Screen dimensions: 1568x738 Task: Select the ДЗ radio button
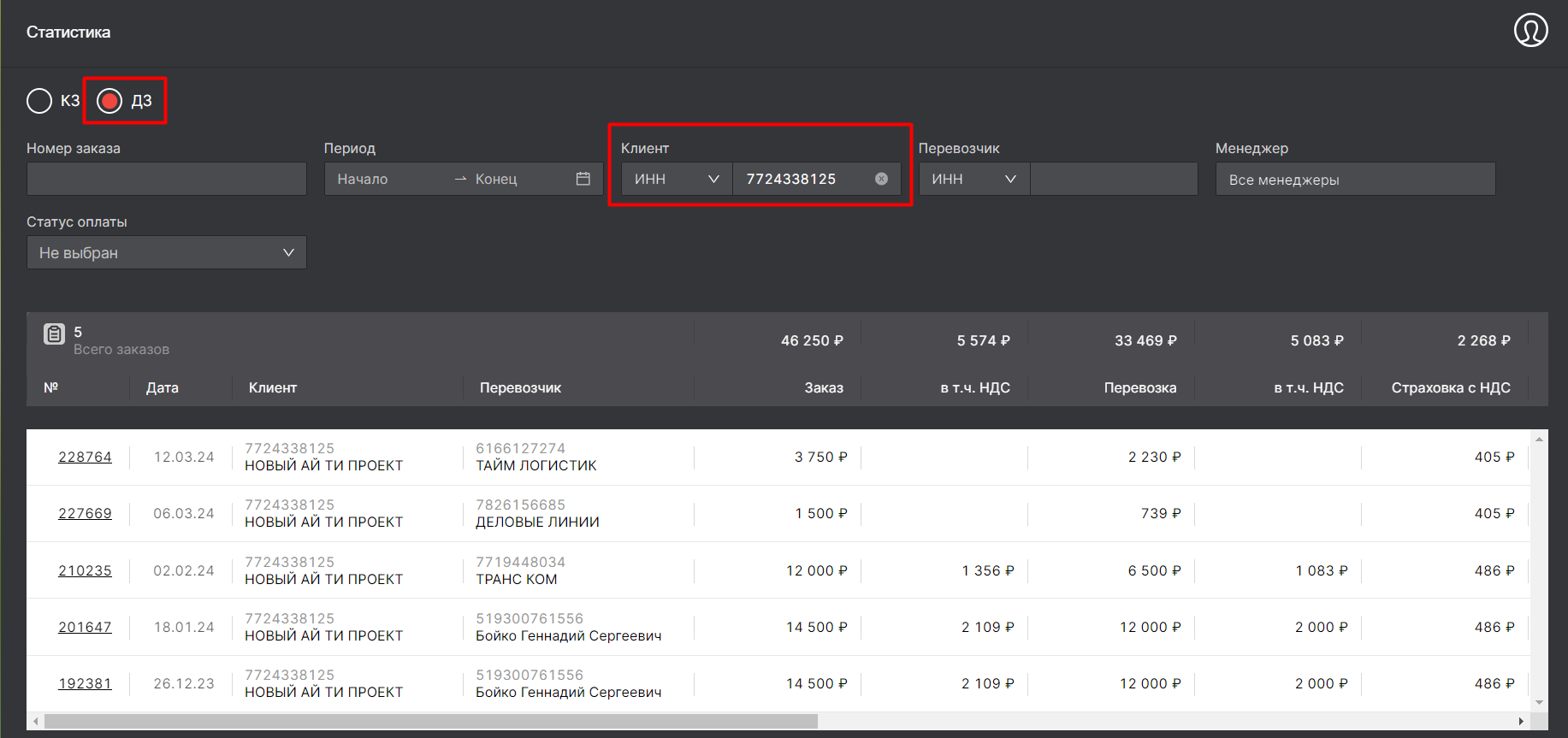click(109, 101)
